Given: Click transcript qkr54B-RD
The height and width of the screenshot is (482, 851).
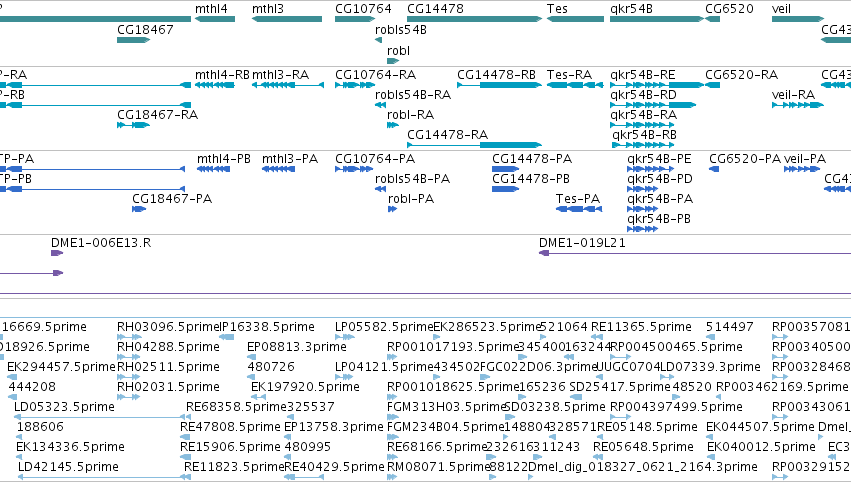Looking at the screenshot, I should 643,95.
